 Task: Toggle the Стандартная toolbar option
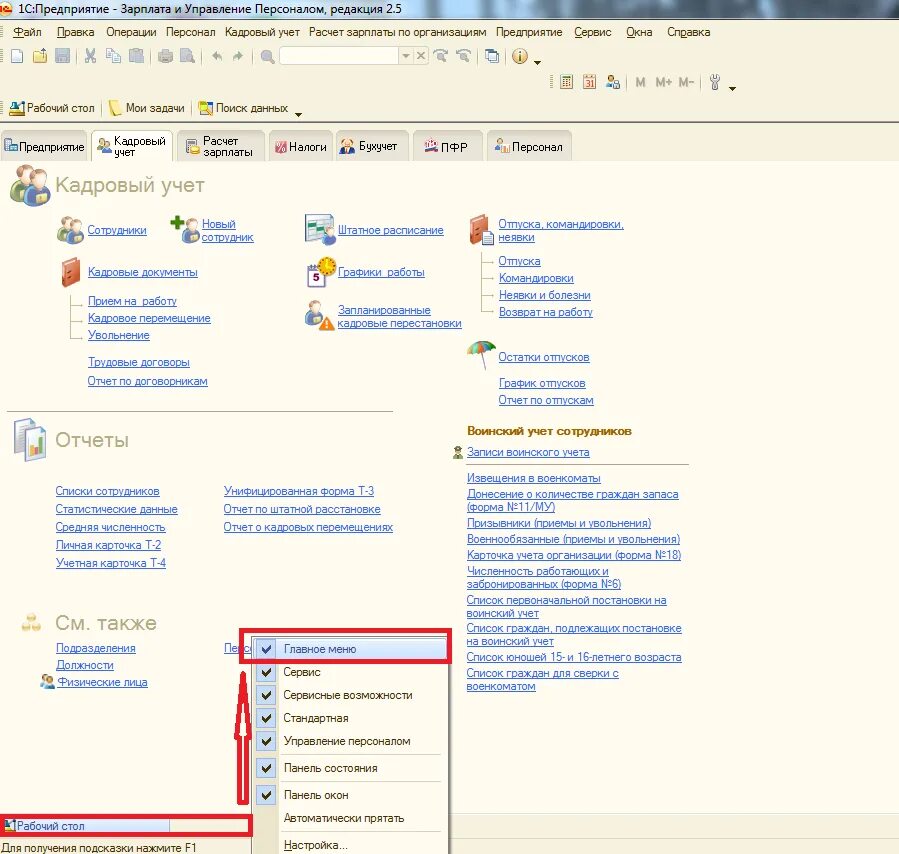[x=266, y=718]
